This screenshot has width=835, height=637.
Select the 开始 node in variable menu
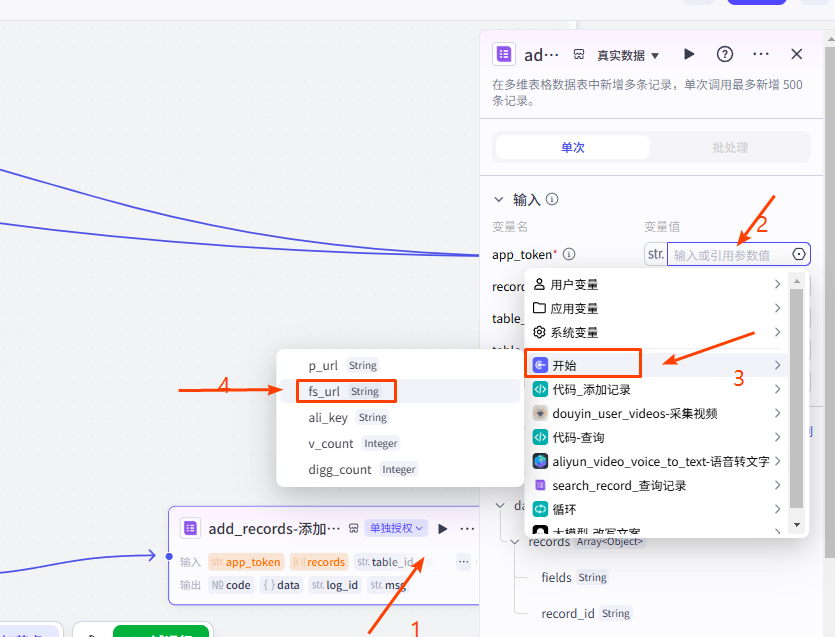click(657, 365)
